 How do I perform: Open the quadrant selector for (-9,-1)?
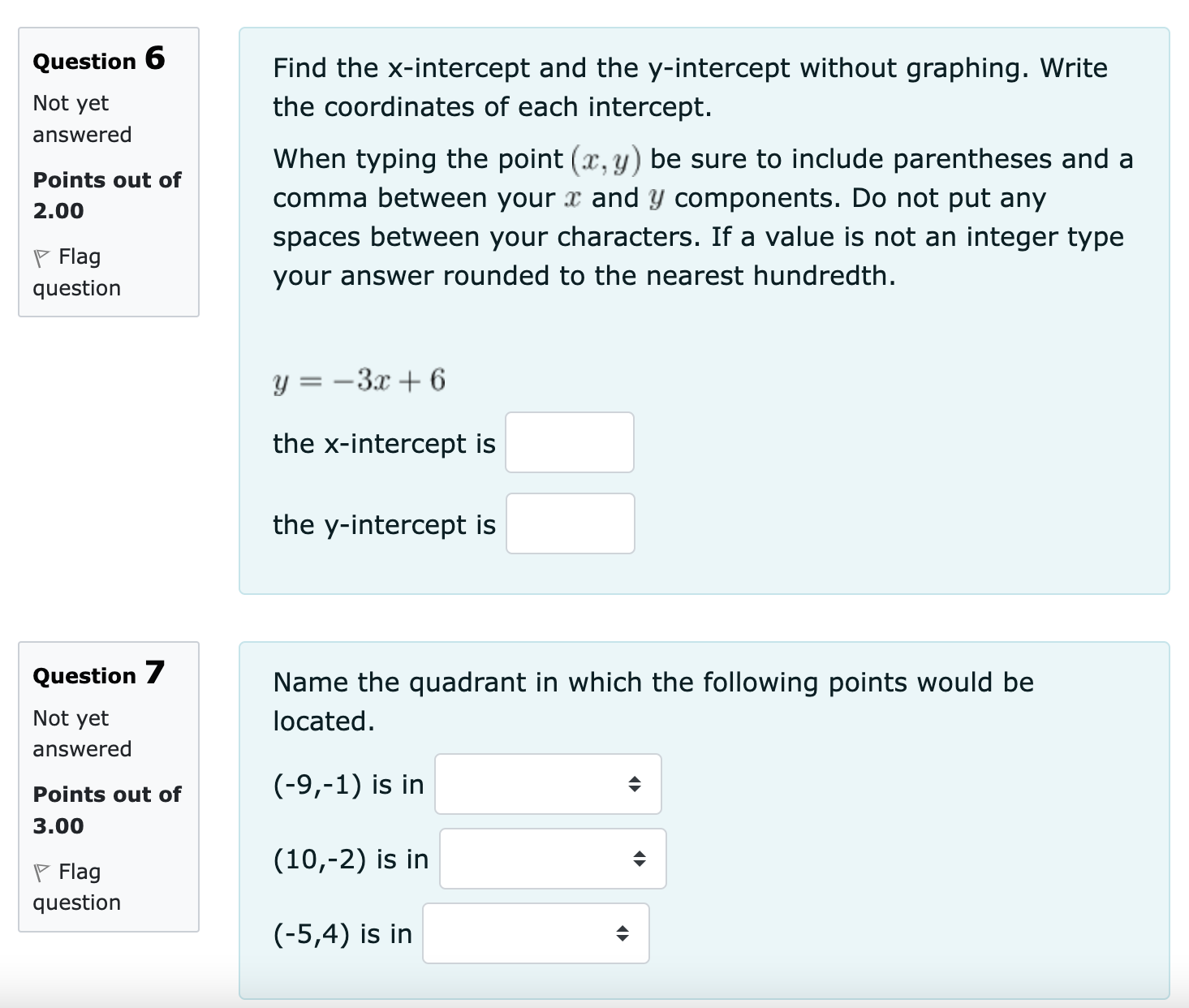(548, 784)
